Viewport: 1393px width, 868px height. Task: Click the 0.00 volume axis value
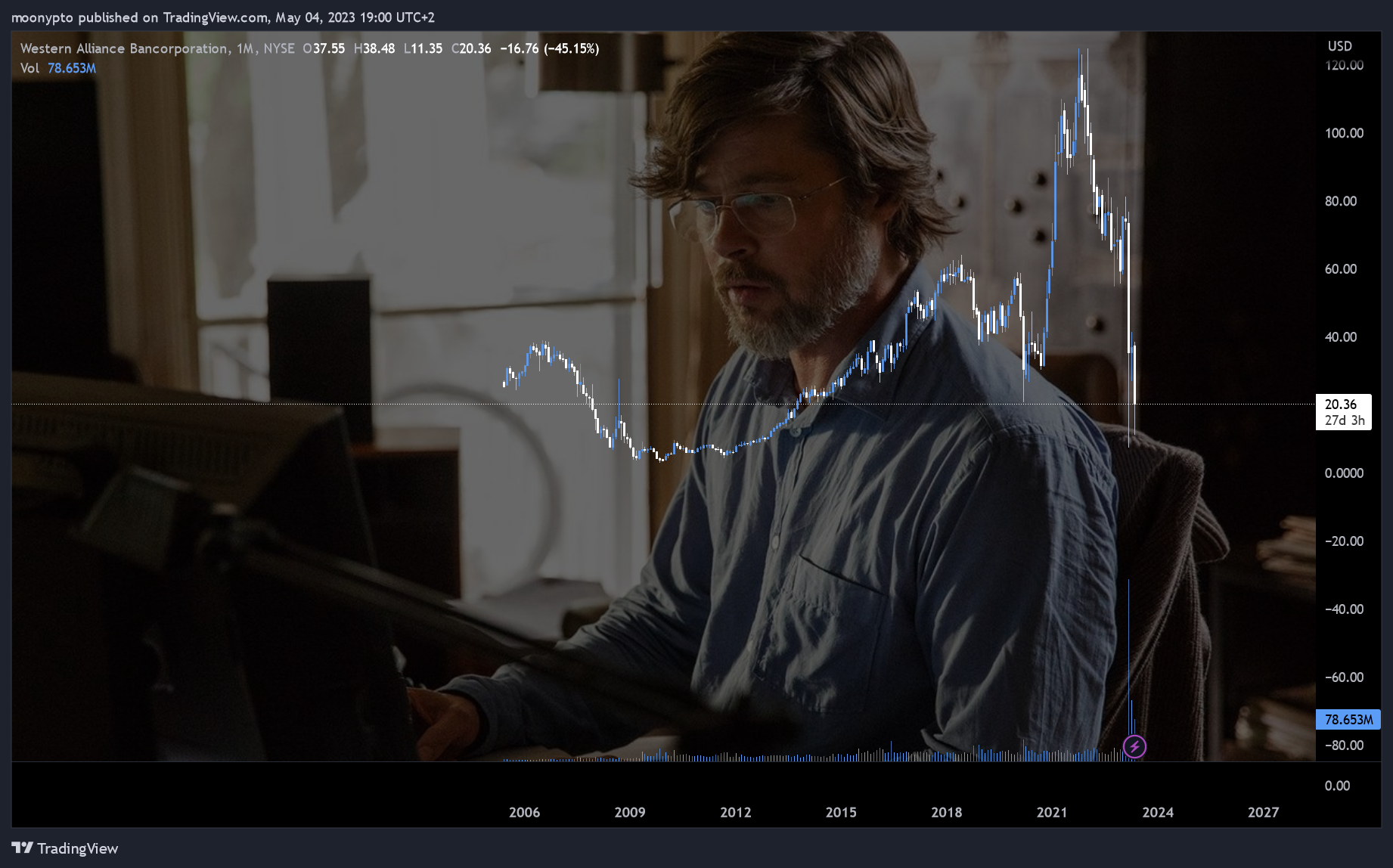[1337, 786]
